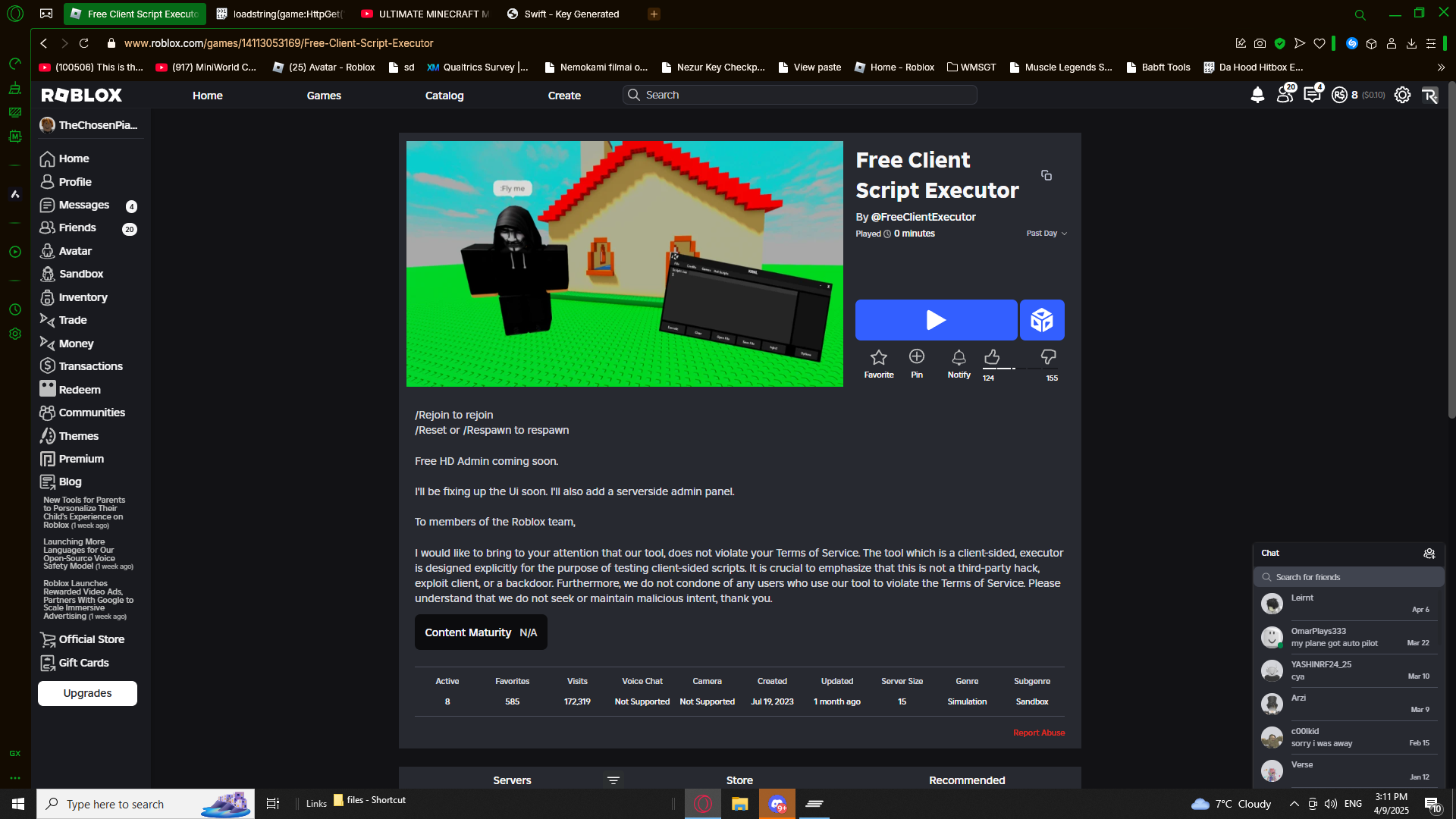This screenshot has width=1456, height=819.
Task: Open the Babft Tools bookmark
Action: point(1158,67)
